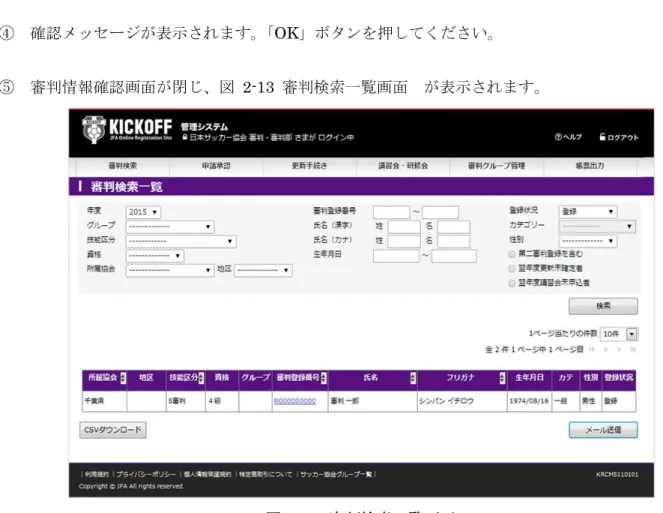
Task: Go to next page pager icon
Action: (619, 349)
